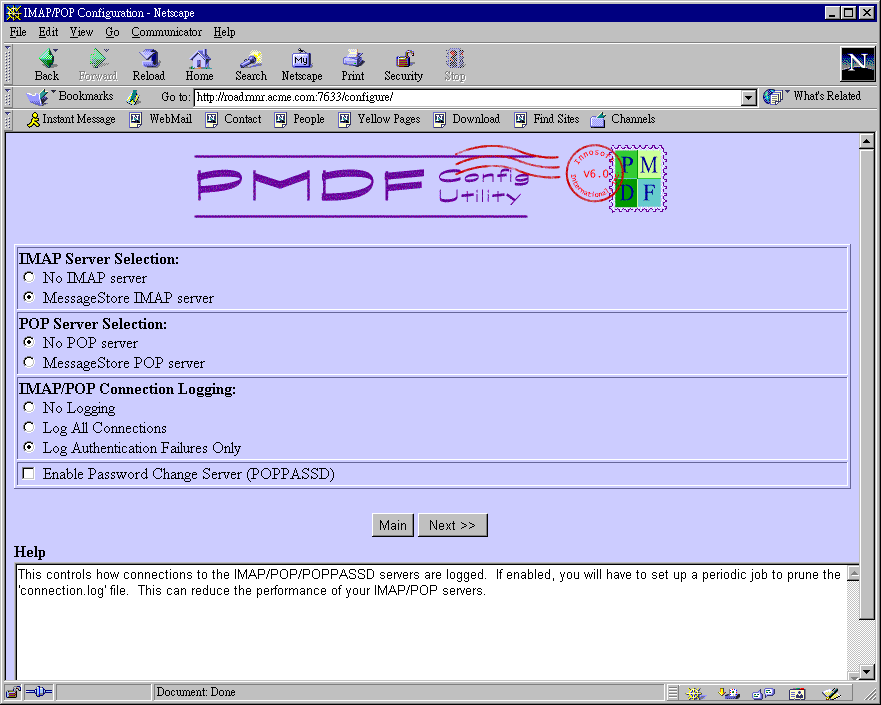Screen dimensions: 881x705
Task: Click the Netscape N logo
Action: click(x=857, y=64)
